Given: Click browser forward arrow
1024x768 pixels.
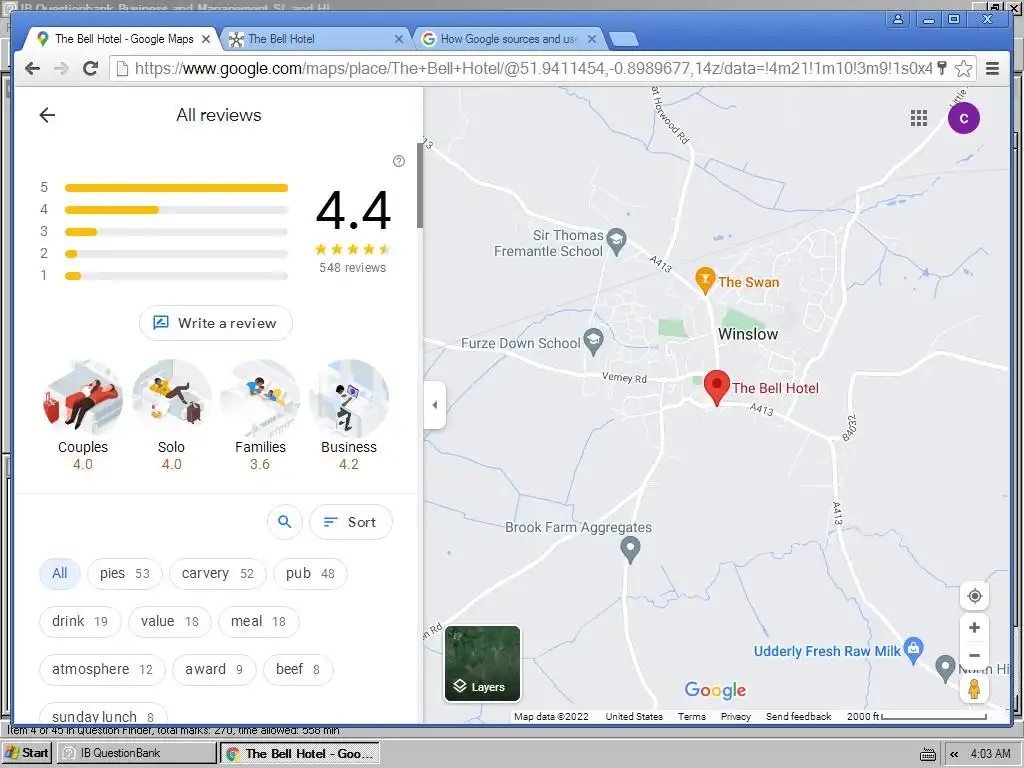Looking at the screenshot, I should 61,68.
